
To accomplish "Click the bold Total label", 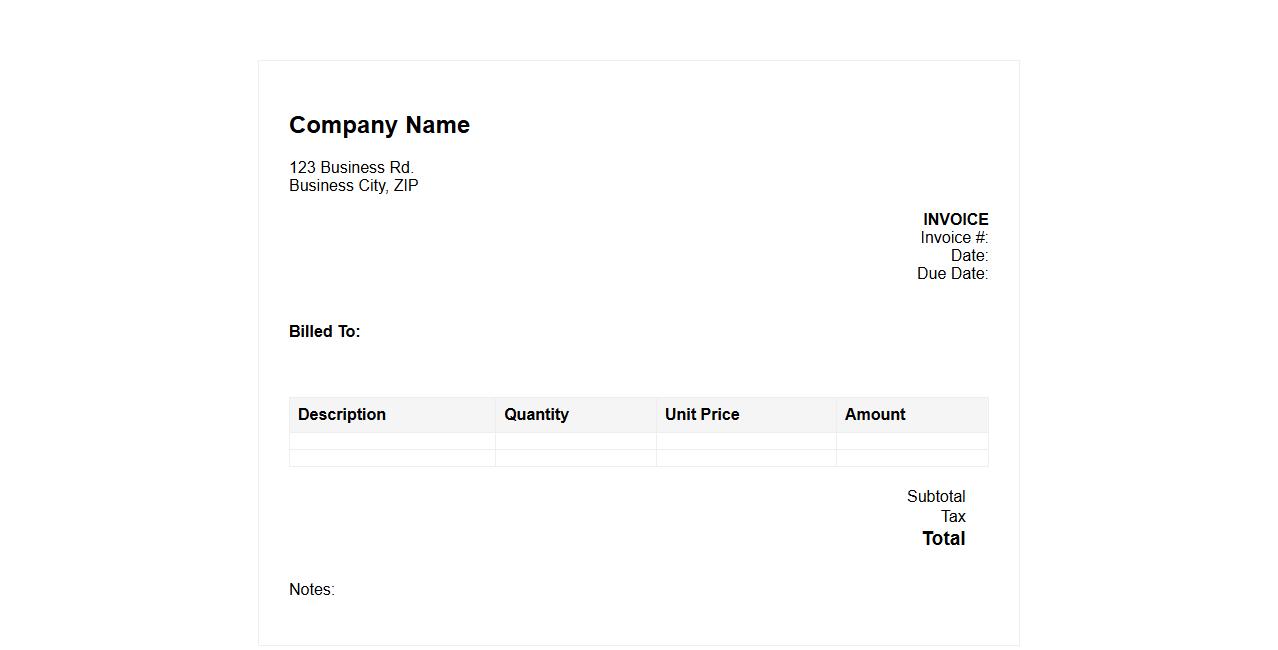I will click(x=943, y=538).
